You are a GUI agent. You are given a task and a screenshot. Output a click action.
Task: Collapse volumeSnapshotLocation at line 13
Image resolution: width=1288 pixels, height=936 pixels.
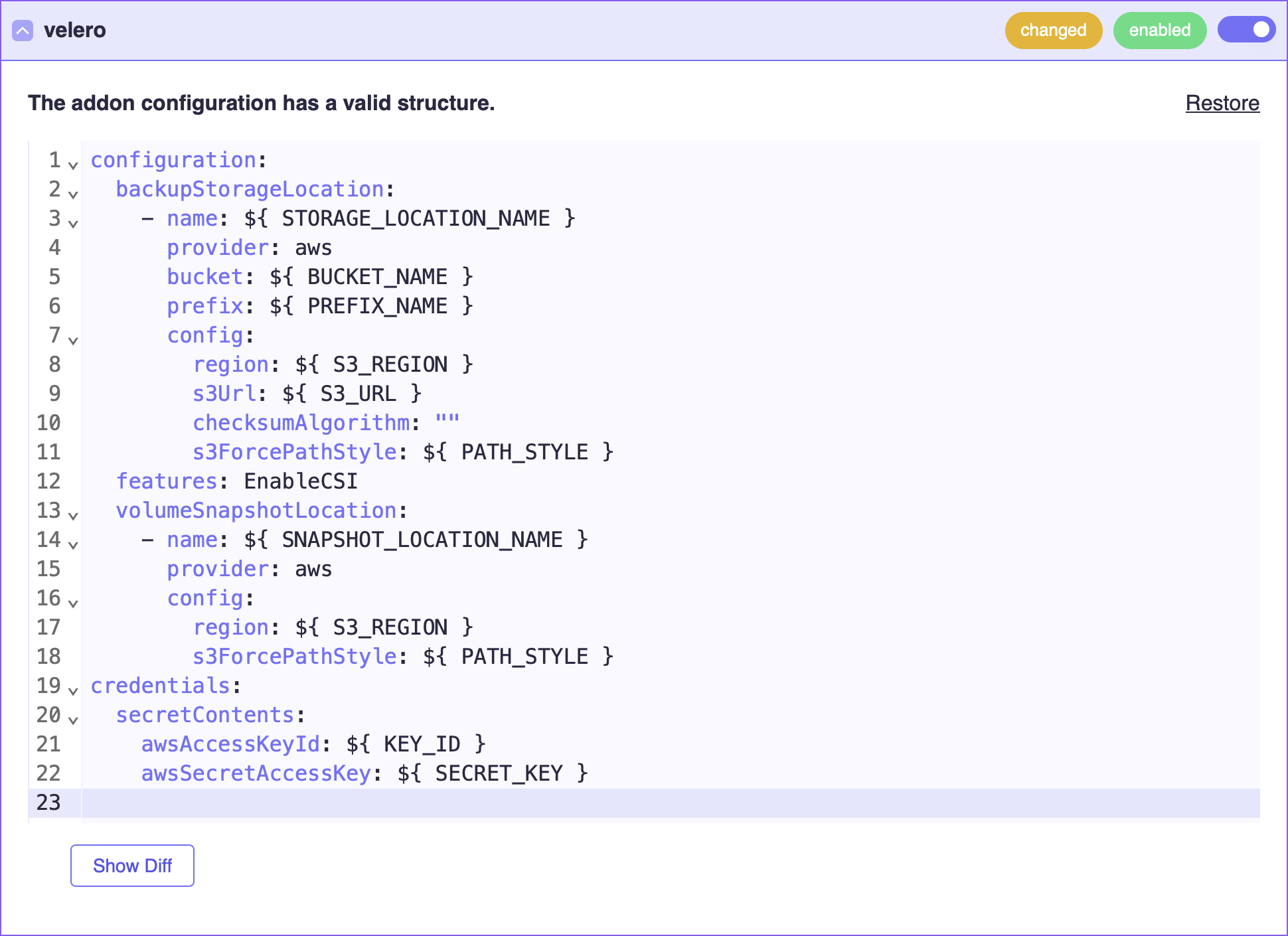[73, 515]
